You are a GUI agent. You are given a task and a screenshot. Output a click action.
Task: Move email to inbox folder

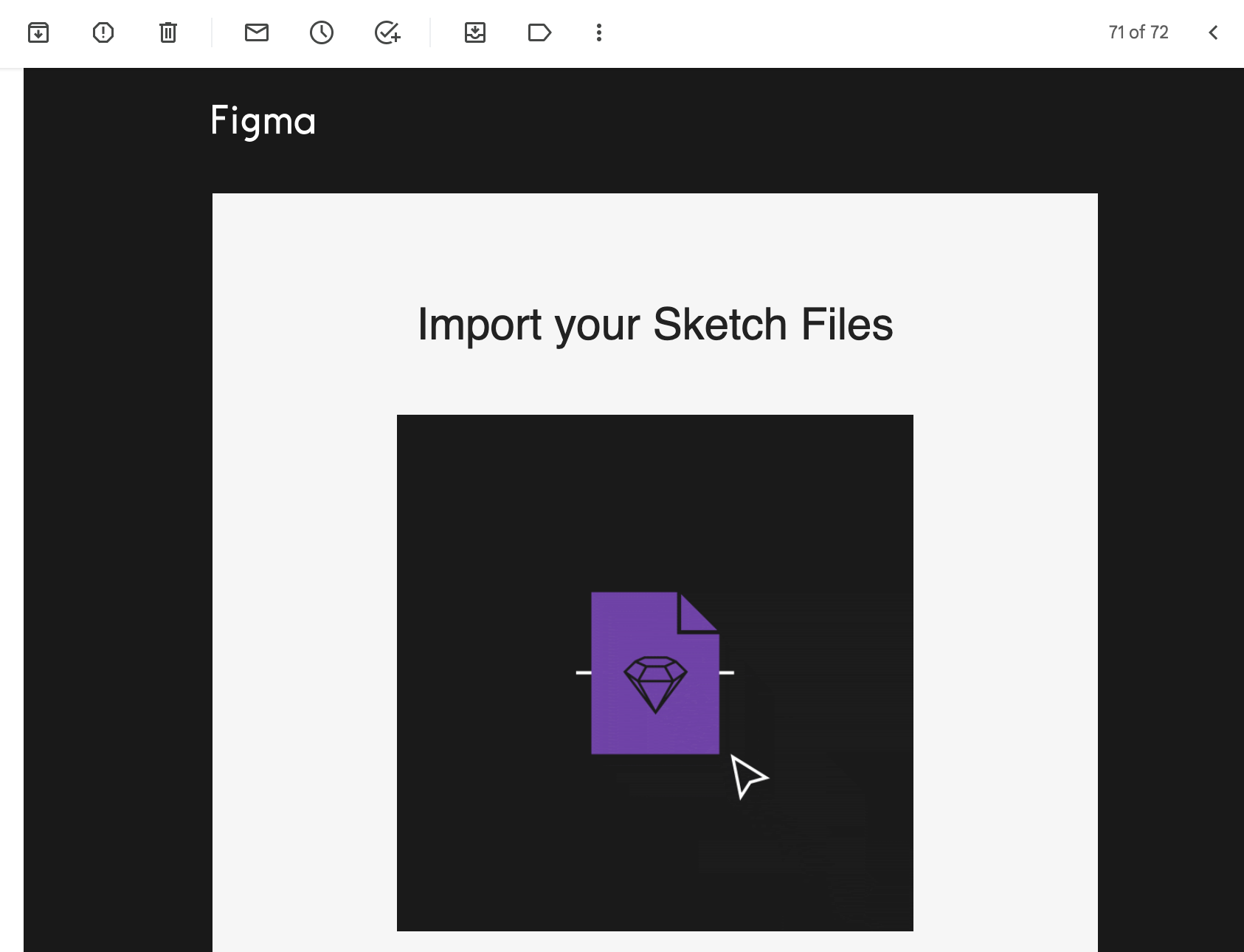(x=475, y=32)
